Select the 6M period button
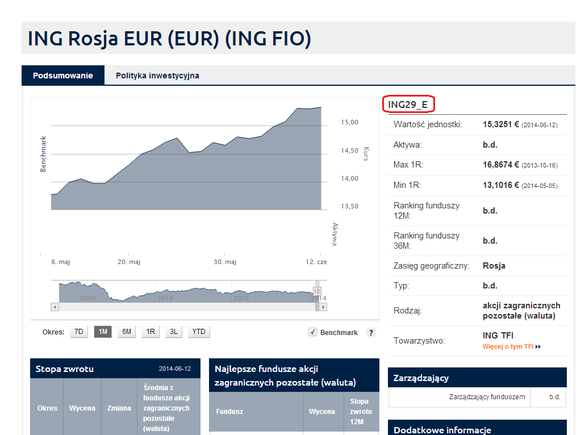 (126, 332)
